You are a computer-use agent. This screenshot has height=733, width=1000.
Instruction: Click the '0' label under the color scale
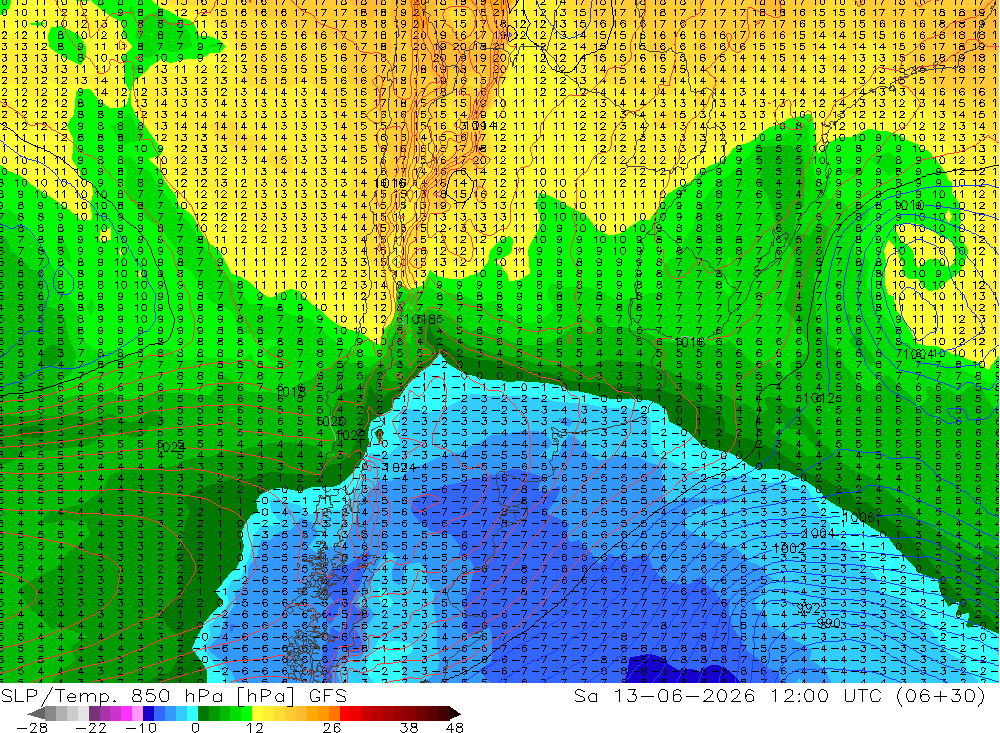195,727
